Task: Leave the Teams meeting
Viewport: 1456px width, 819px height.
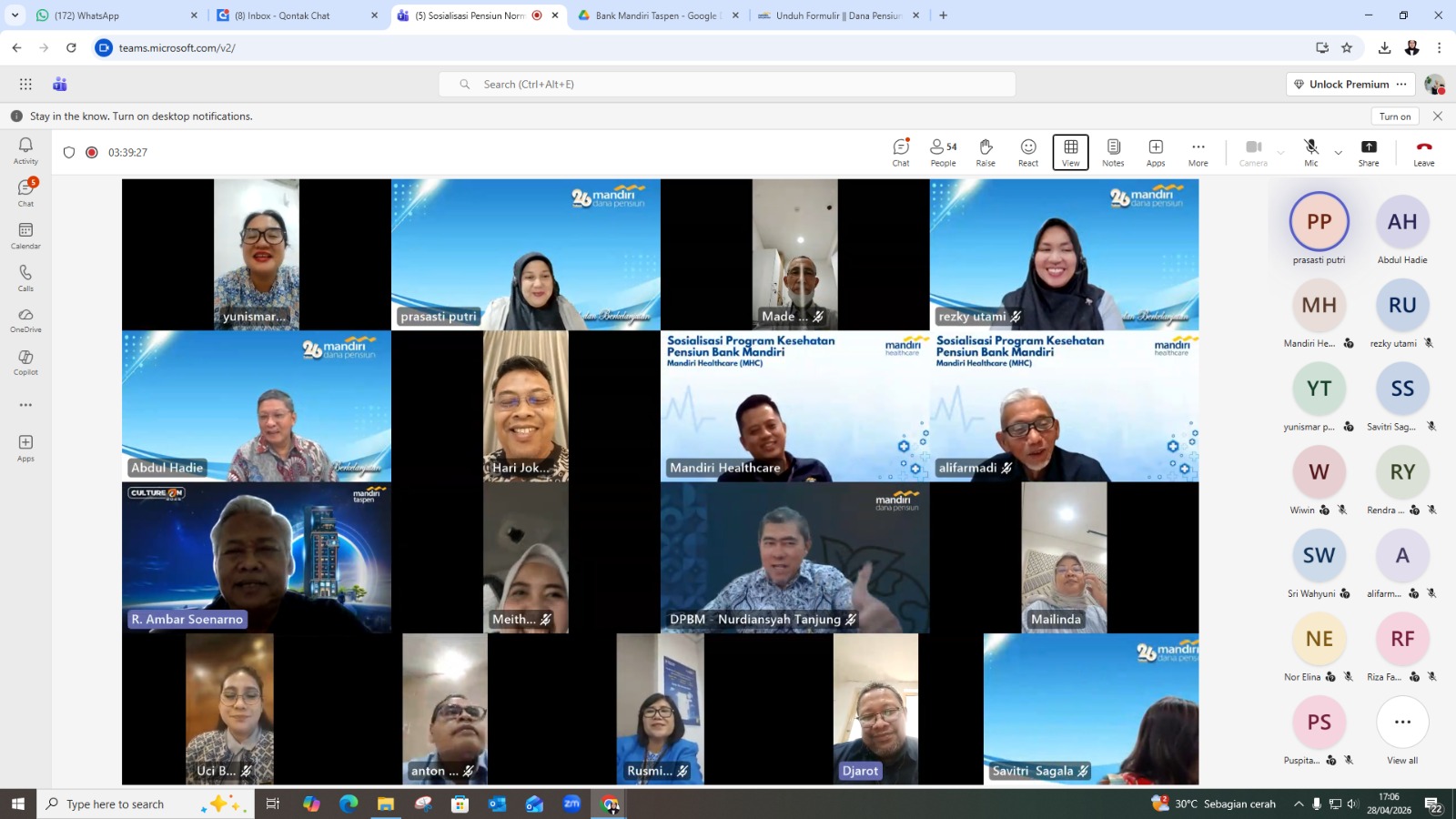Action: click(x=1424, y=152)
